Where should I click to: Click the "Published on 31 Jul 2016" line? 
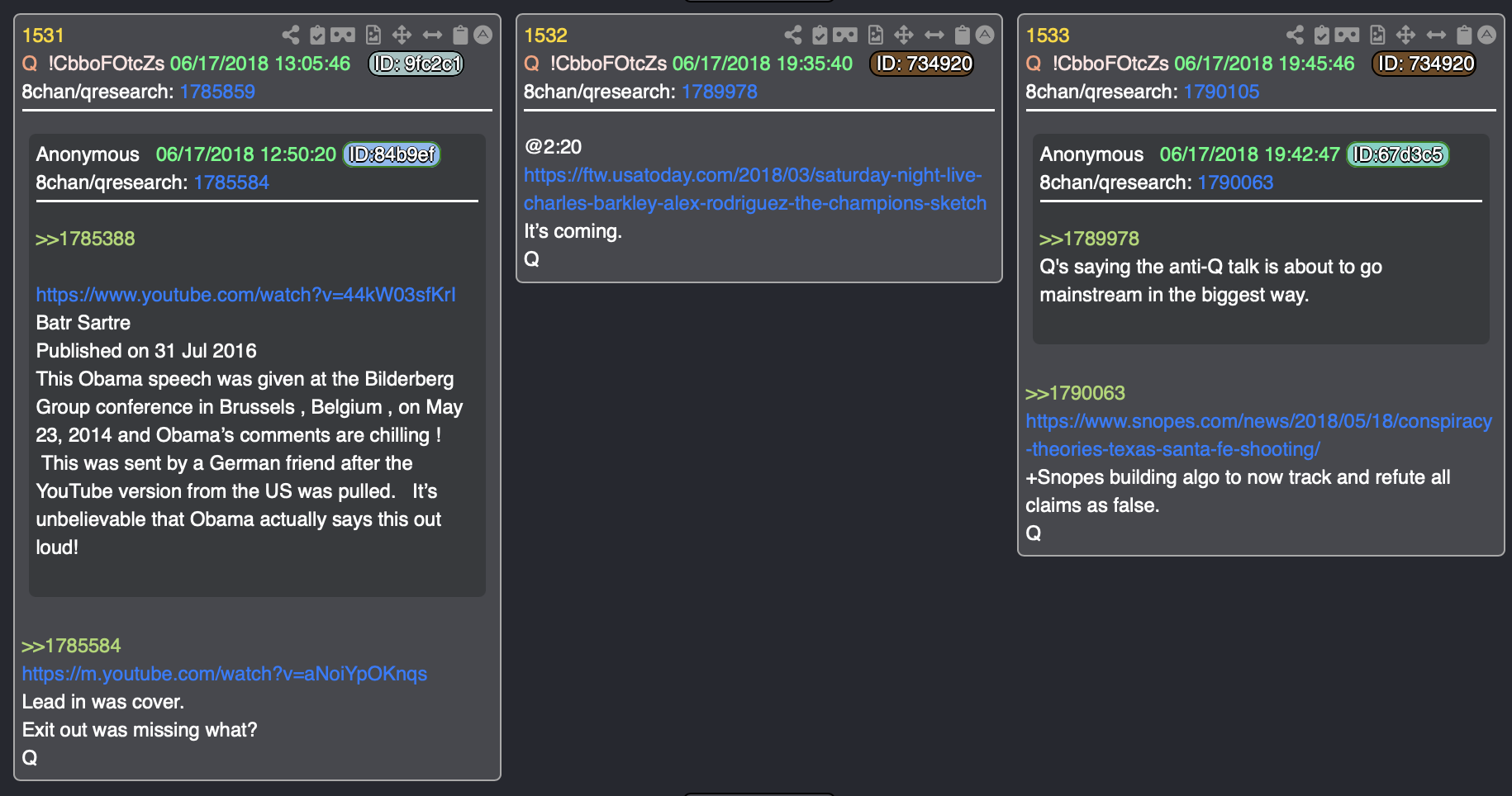146,351
